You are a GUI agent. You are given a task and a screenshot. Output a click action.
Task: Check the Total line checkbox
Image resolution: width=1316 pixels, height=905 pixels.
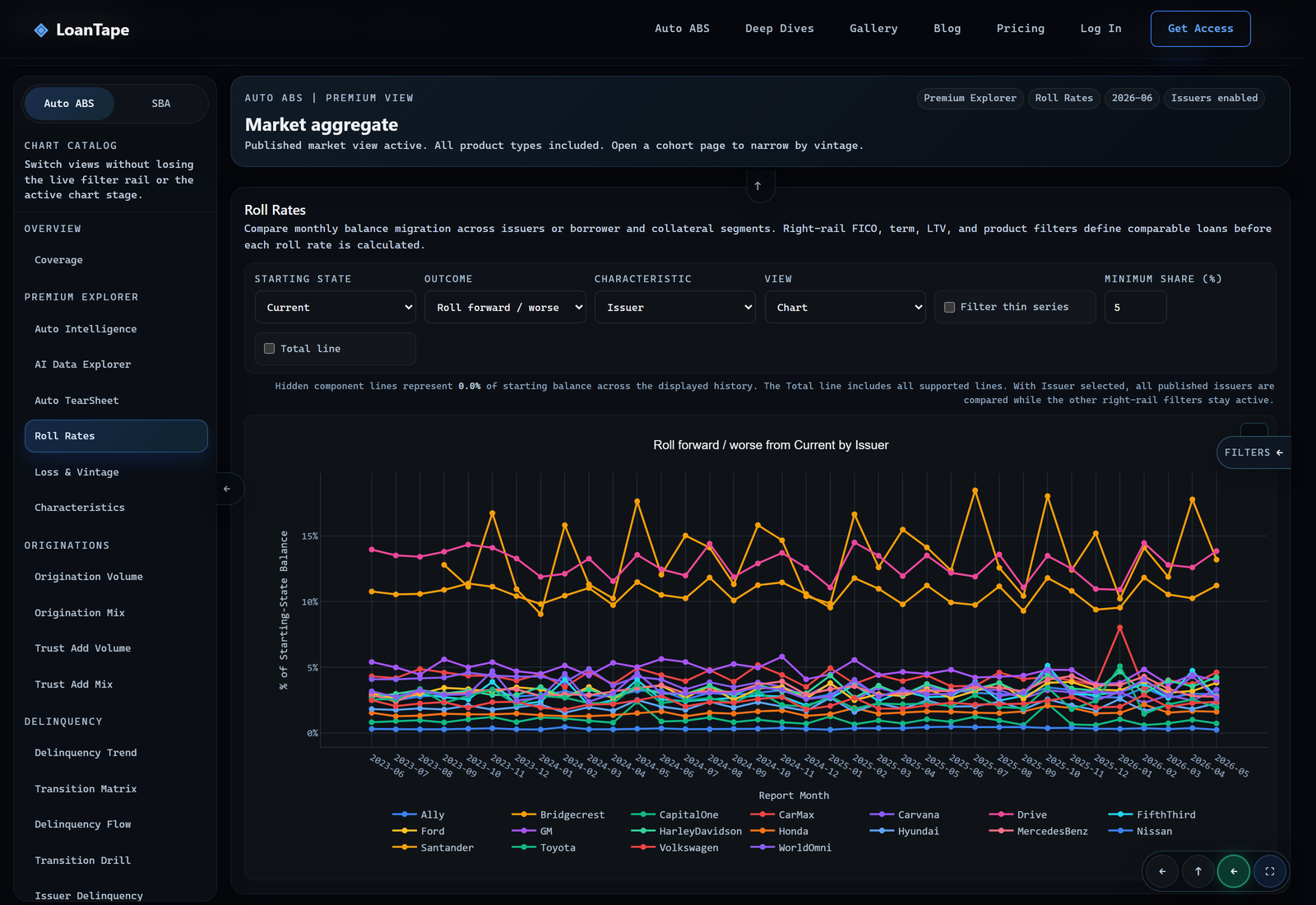[269, 349]
